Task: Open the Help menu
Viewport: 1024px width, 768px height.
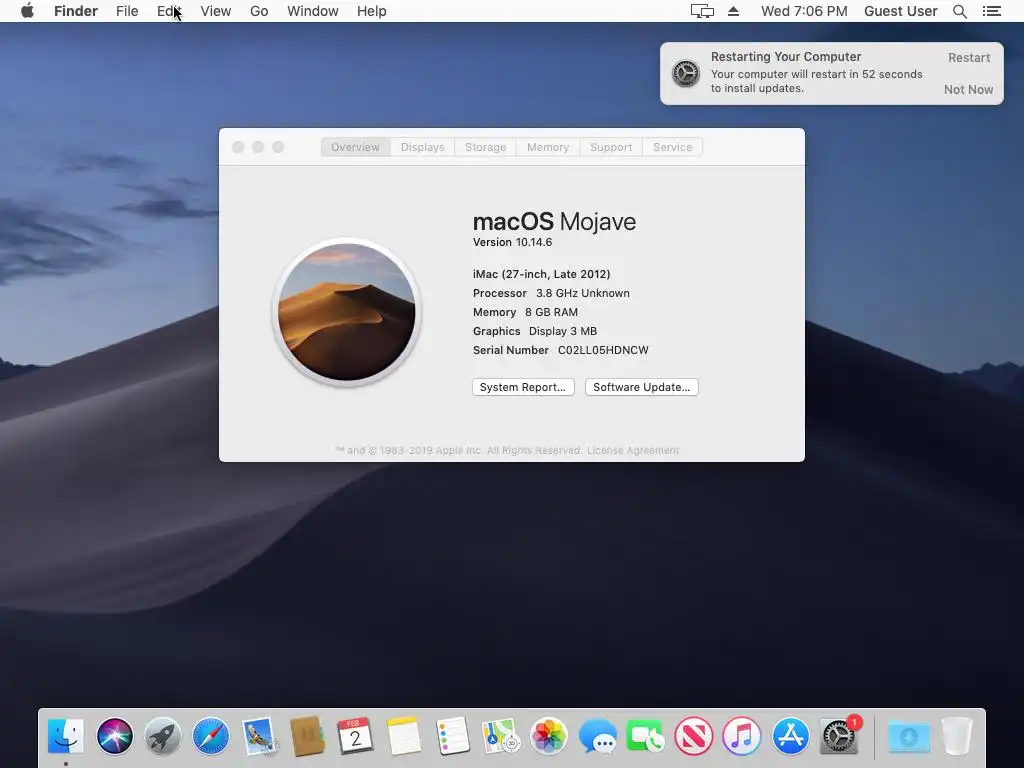Action: tap(372, 11)
